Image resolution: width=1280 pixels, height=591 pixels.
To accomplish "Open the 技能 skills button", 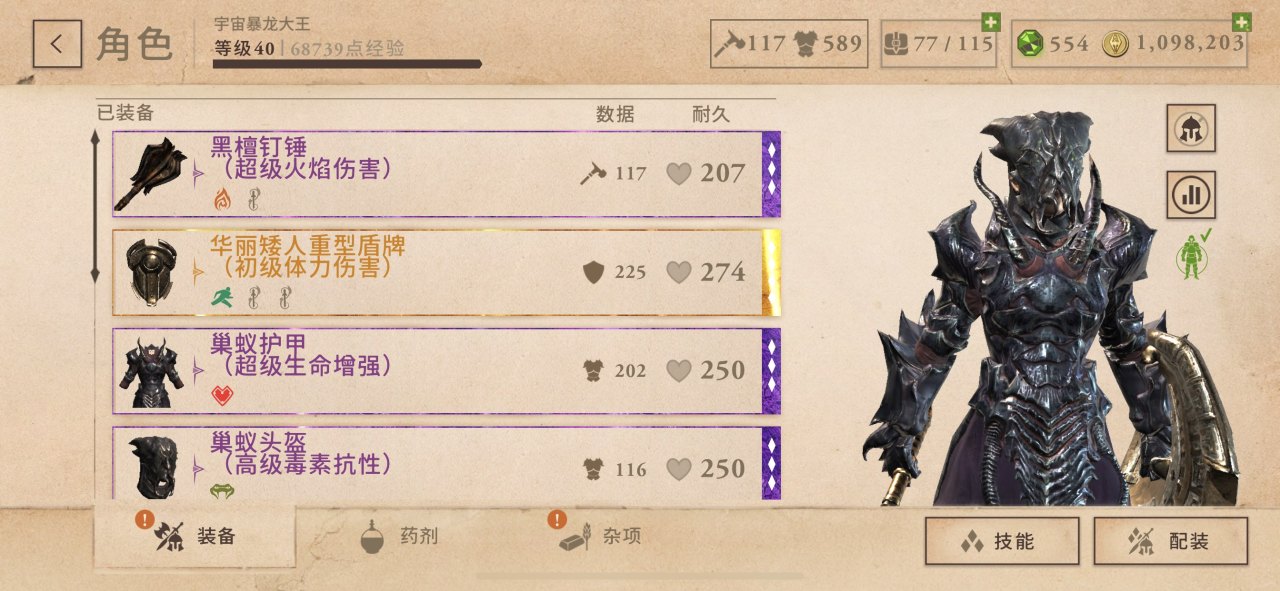I will [1002, 541].
